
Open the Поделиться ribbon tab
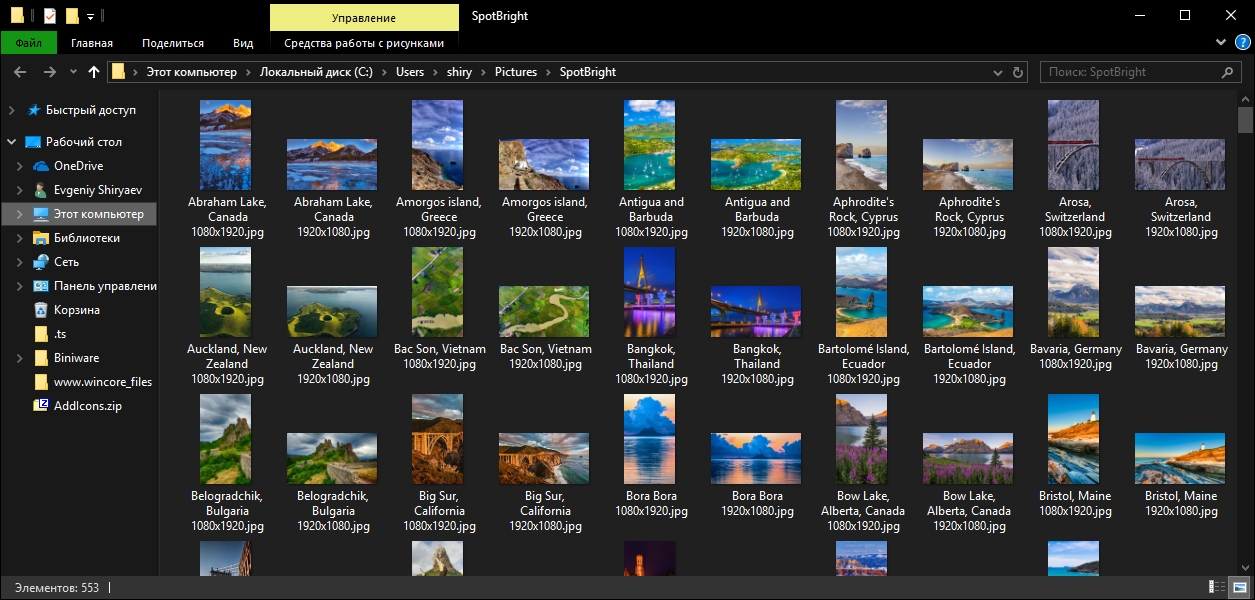point(173,43)
